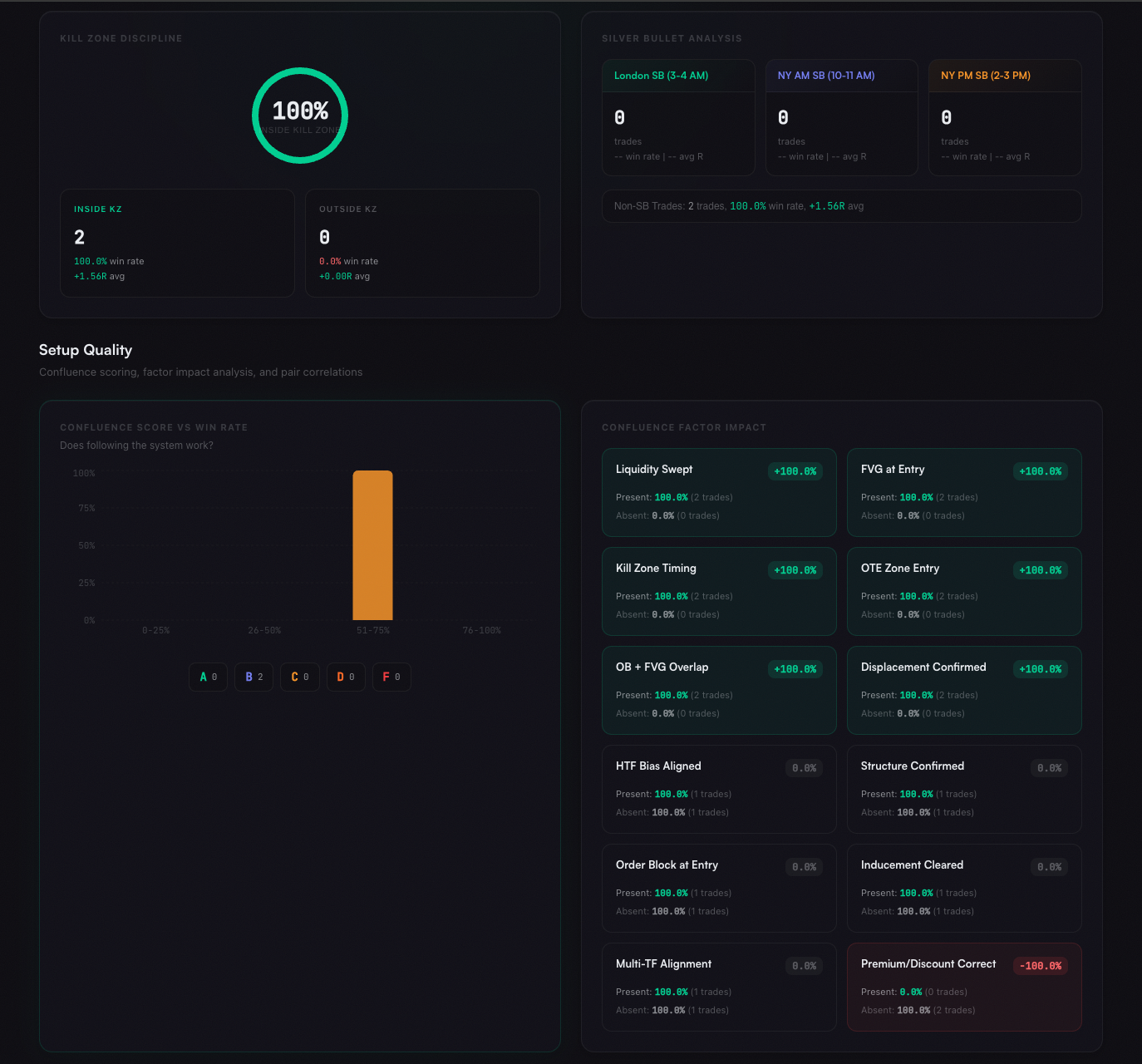
Task: Open the NY PM SB (2-3 PM) card
Action: (1004, 117)
